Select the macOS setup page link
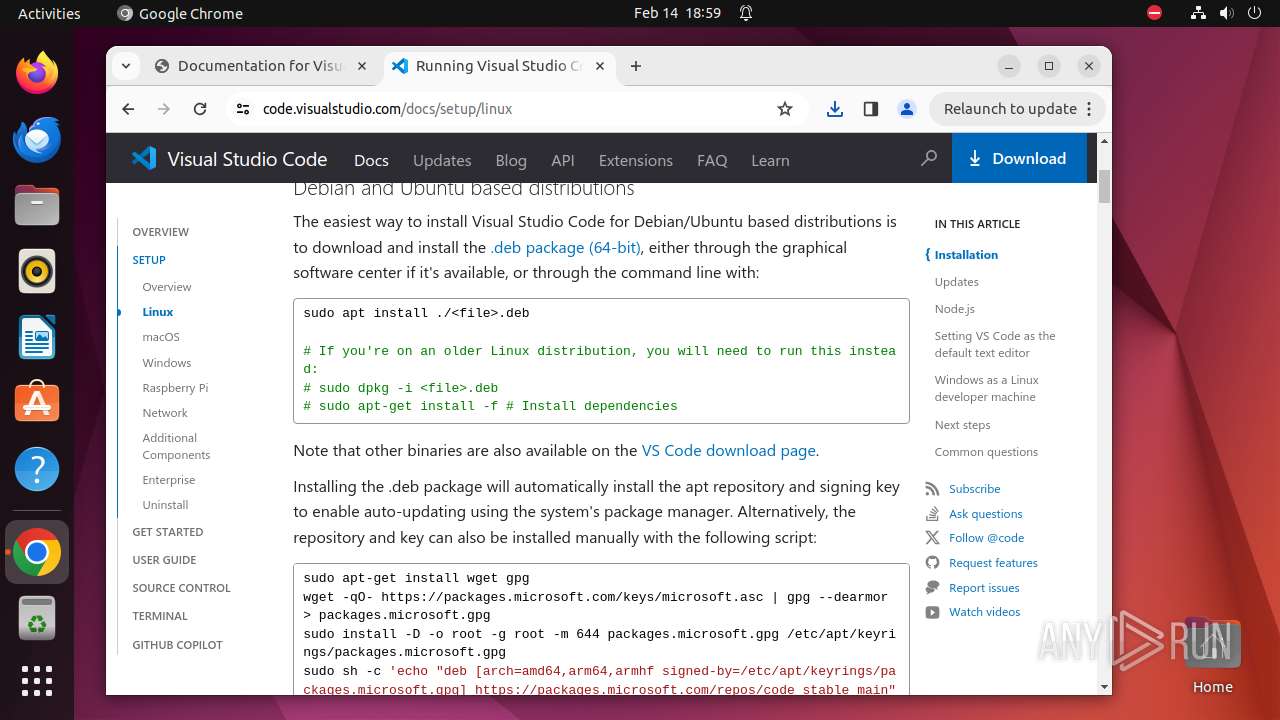Image resolution: width=1280 pixels, height=720 pixels. pos(161,337)
